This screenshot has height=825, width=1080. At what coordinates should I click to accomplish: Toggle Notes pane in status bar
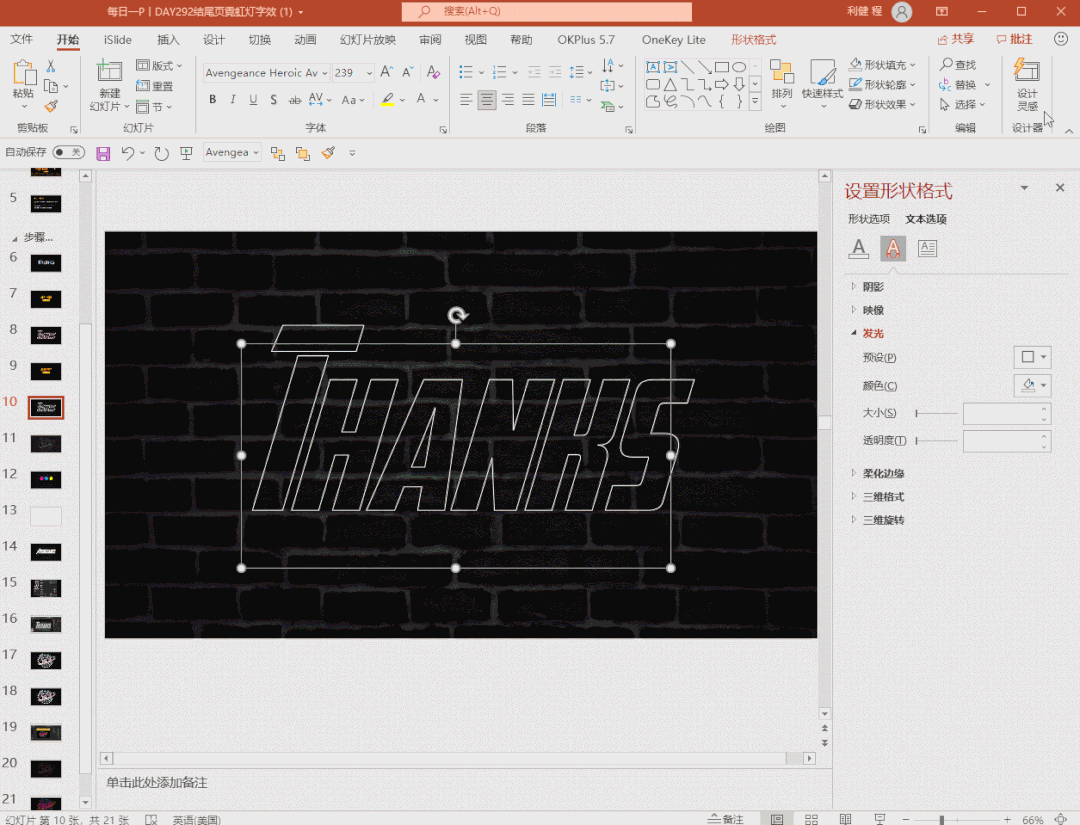click(x=726, y=819)
